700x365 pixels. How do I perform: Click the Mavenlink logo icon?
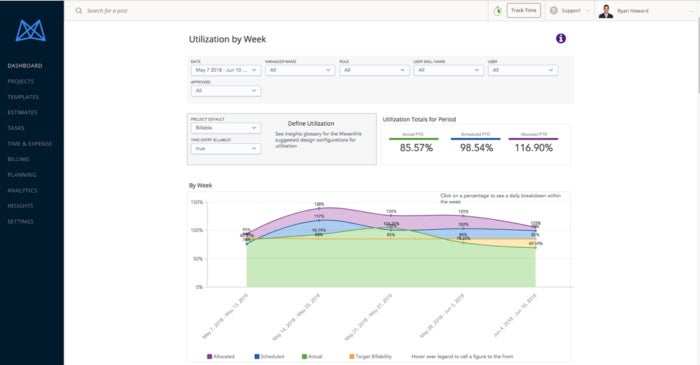[x=30, y=30]
